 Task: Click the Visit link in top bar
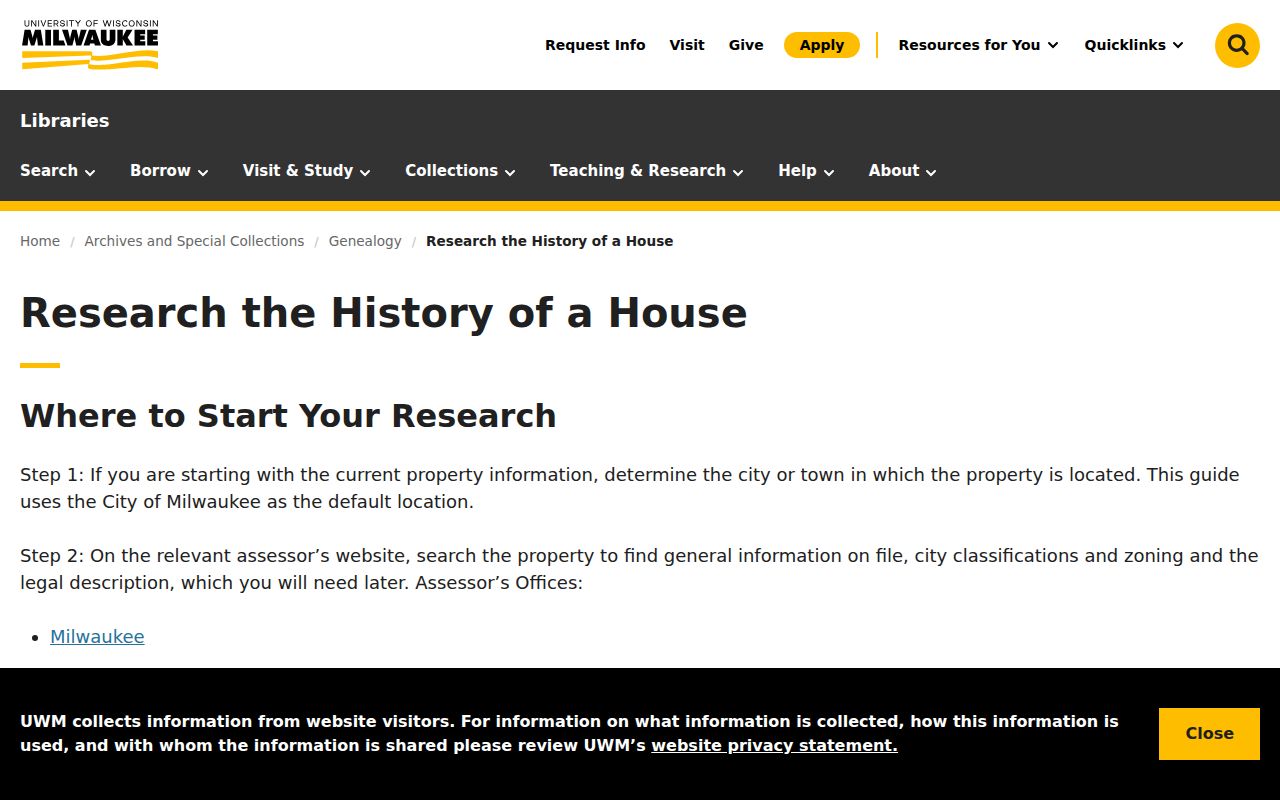coord(687,45)
